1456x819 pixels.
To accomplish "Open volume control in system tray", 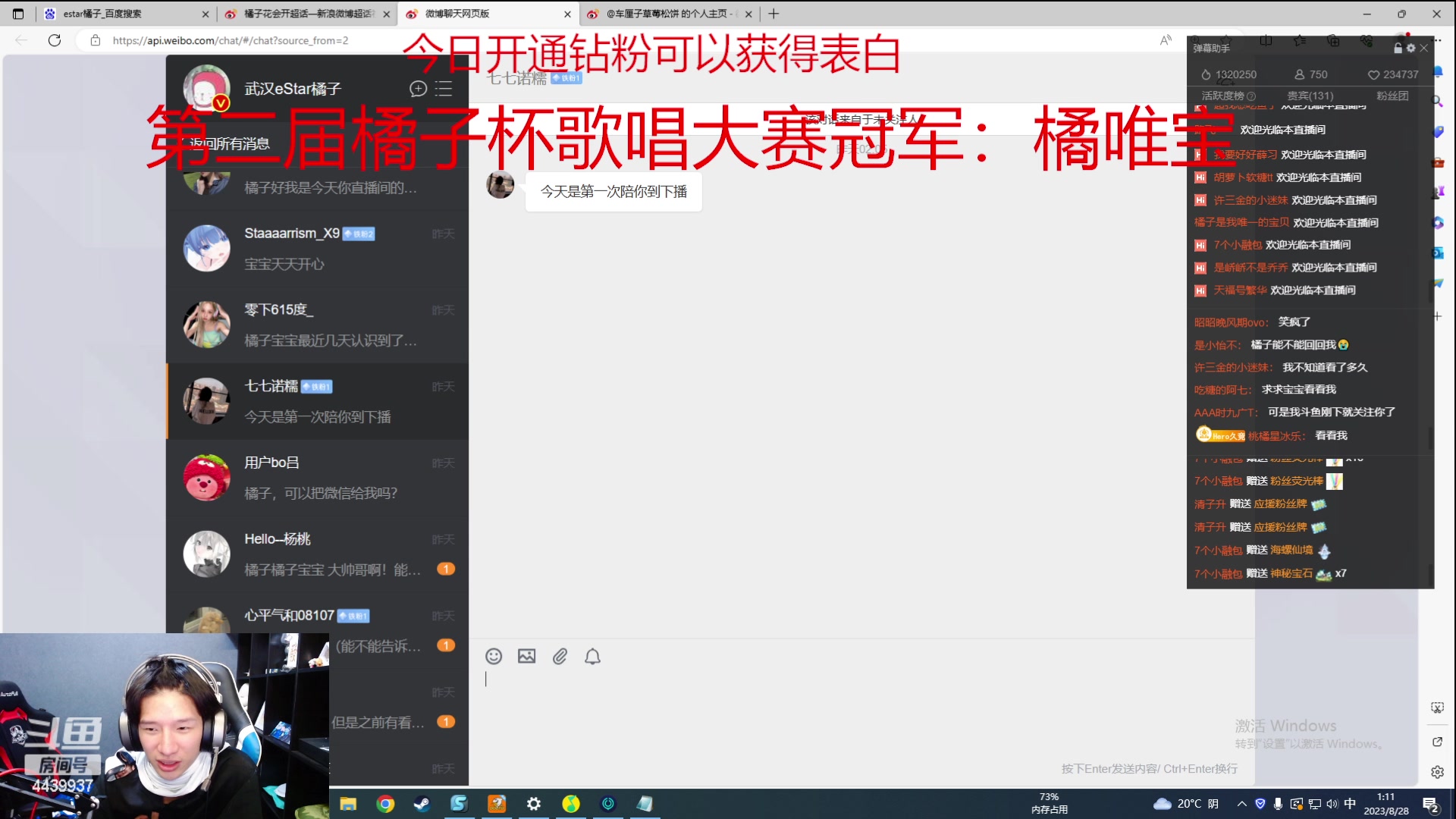I will [1332, 804].
